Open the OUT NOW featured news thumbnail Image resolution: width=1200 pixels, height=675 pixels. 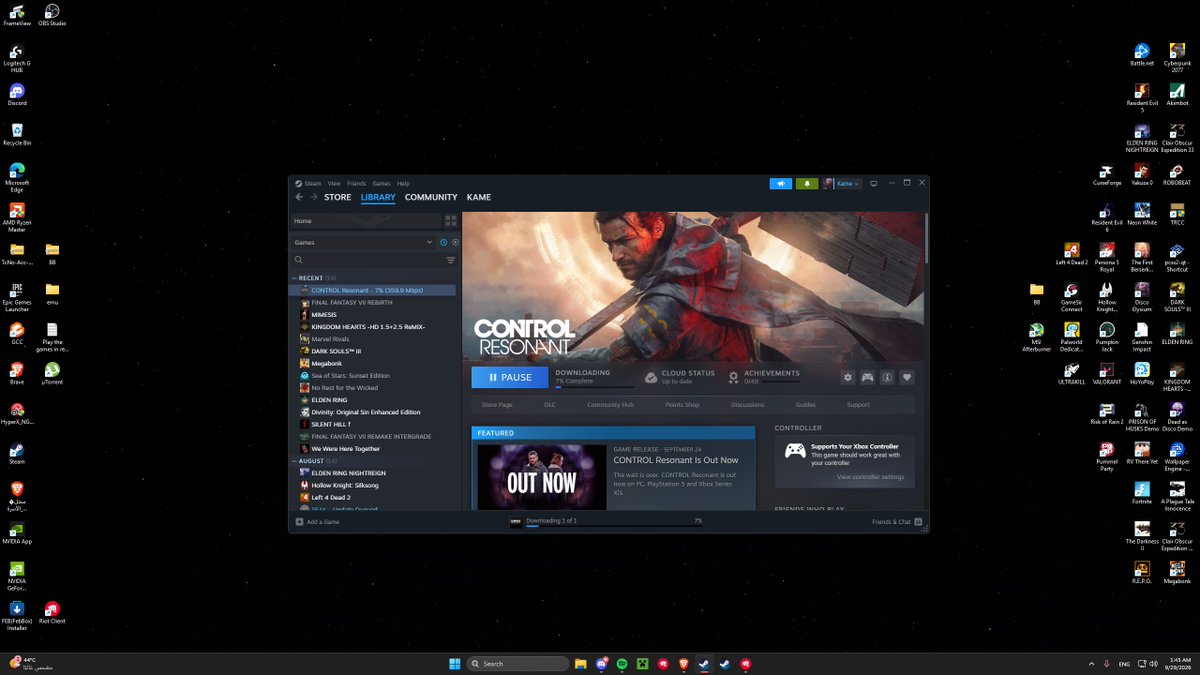[541, 478]
